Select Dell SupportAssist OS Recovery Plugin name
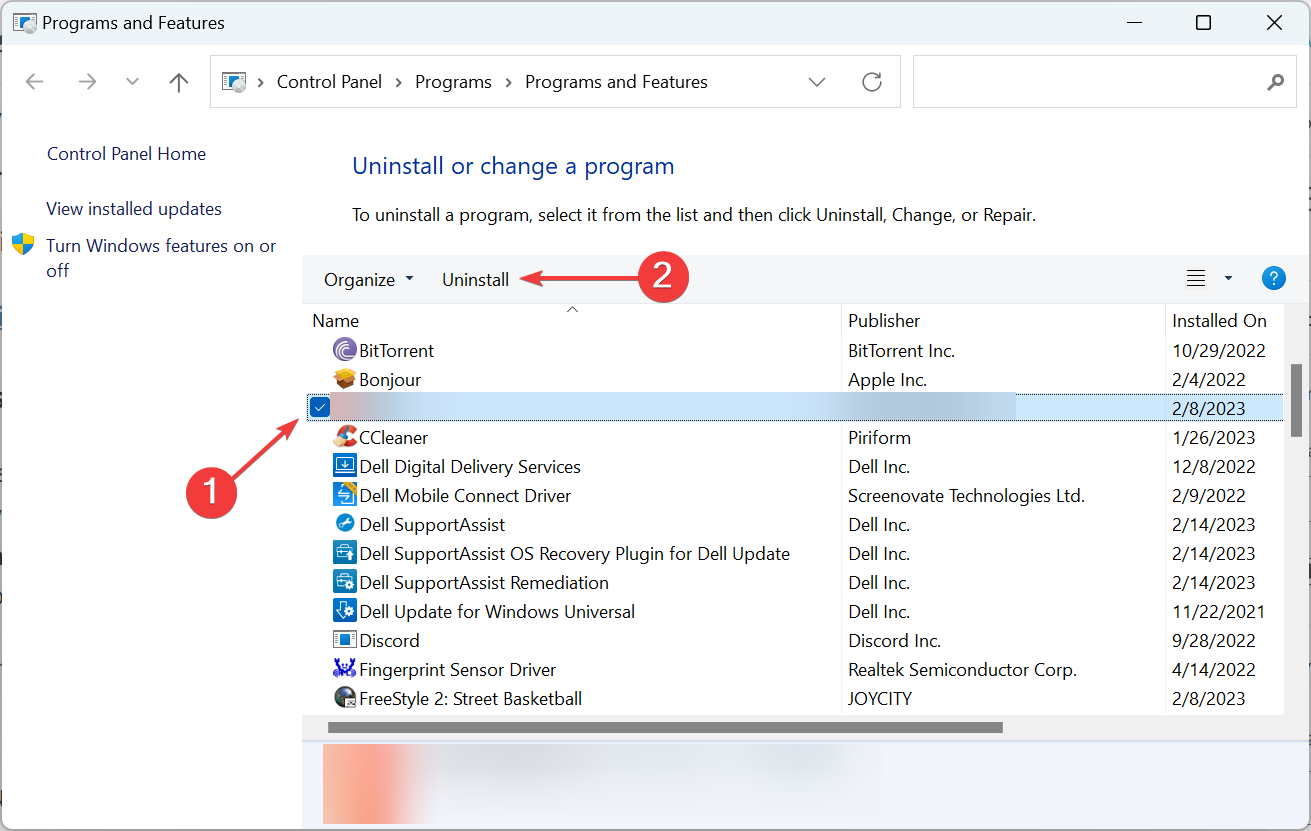This screenshot has height=831, width=1311. point(575,554)
